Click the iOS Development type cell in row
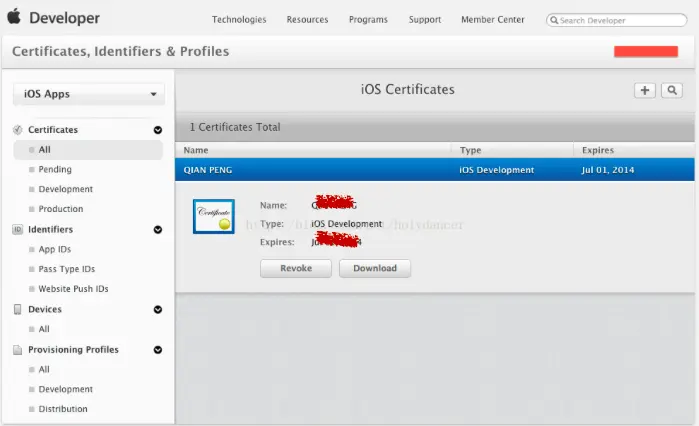This screenshot has width=699, height=426. (496, 170)
